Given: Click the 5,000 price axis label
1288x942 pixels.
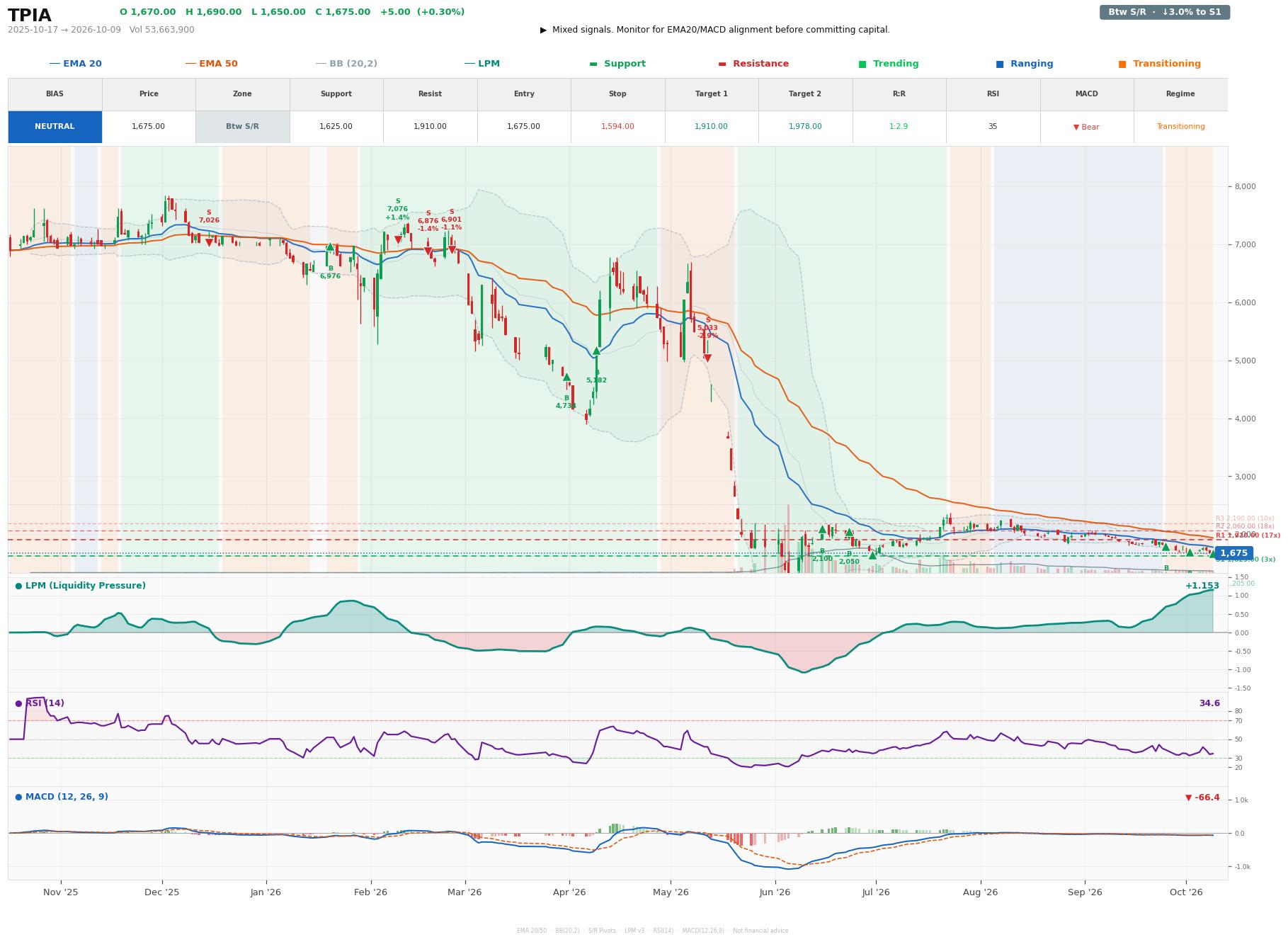Looking at the screenshot, I should (x=1245, y=361).
